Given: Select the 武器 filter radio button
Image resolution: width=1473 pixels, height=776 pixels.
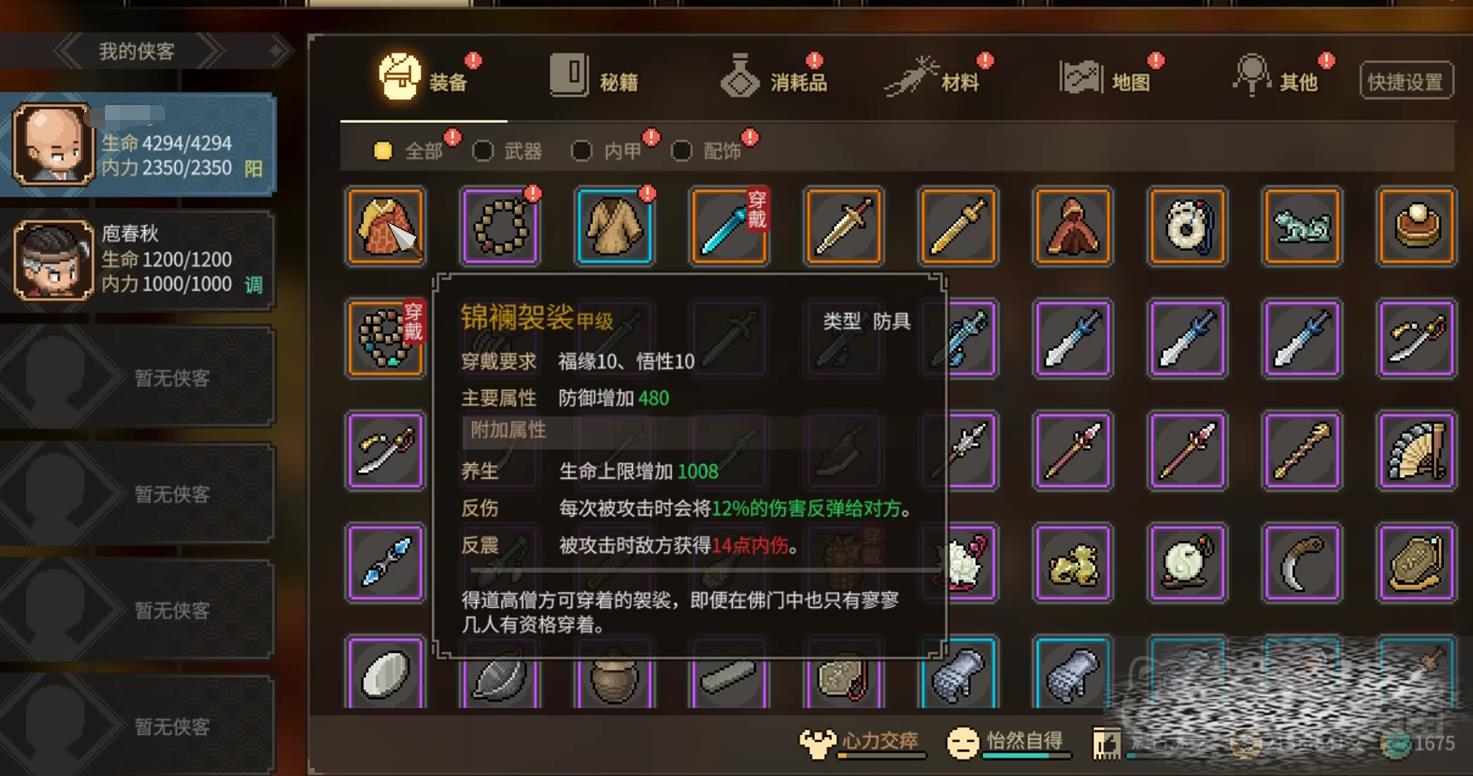Looking at the screenshot, I should [x=483, y=151].
